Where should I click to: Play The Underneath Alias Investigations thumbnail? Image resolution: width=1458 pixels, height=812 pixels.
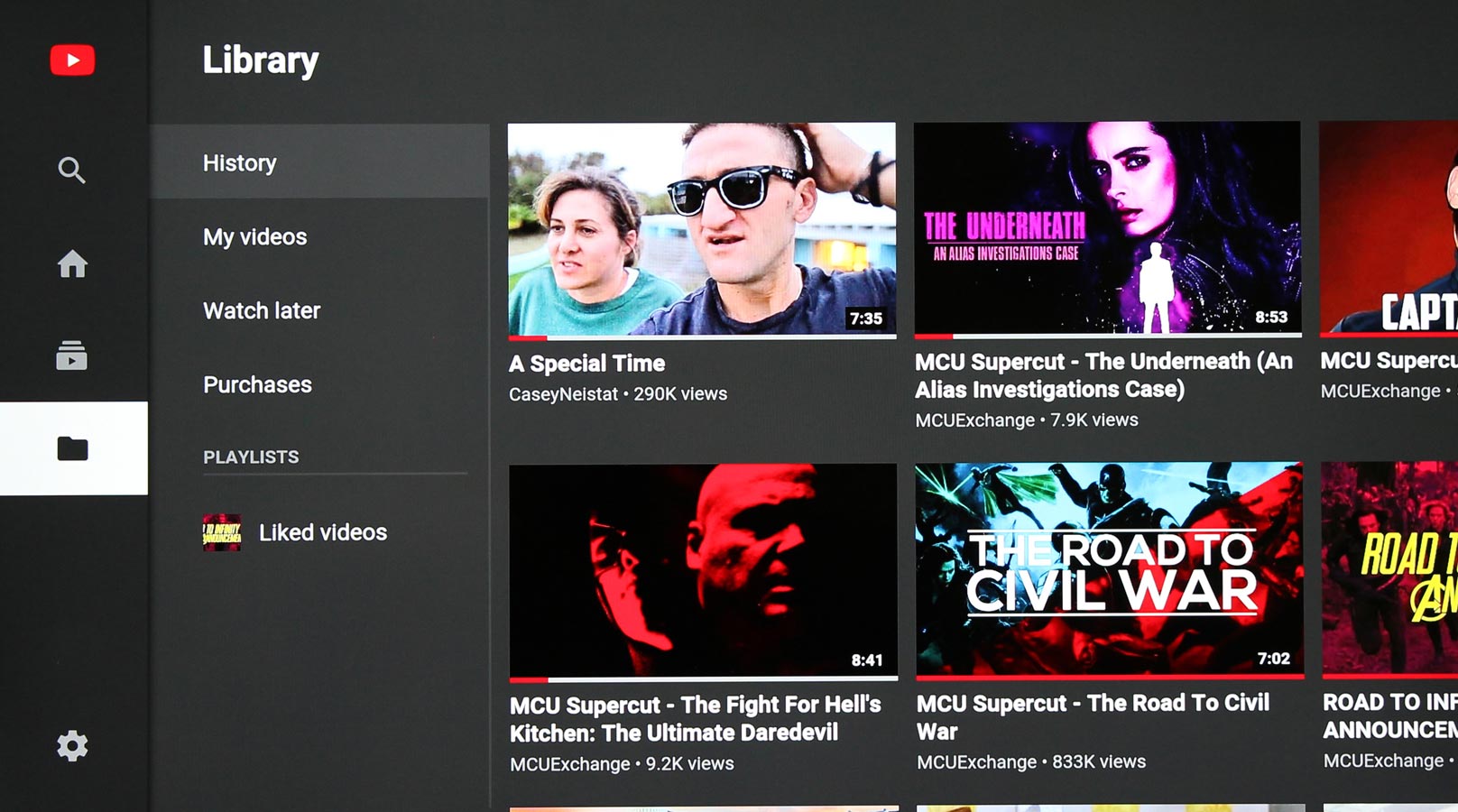(x=1108, y=228)
